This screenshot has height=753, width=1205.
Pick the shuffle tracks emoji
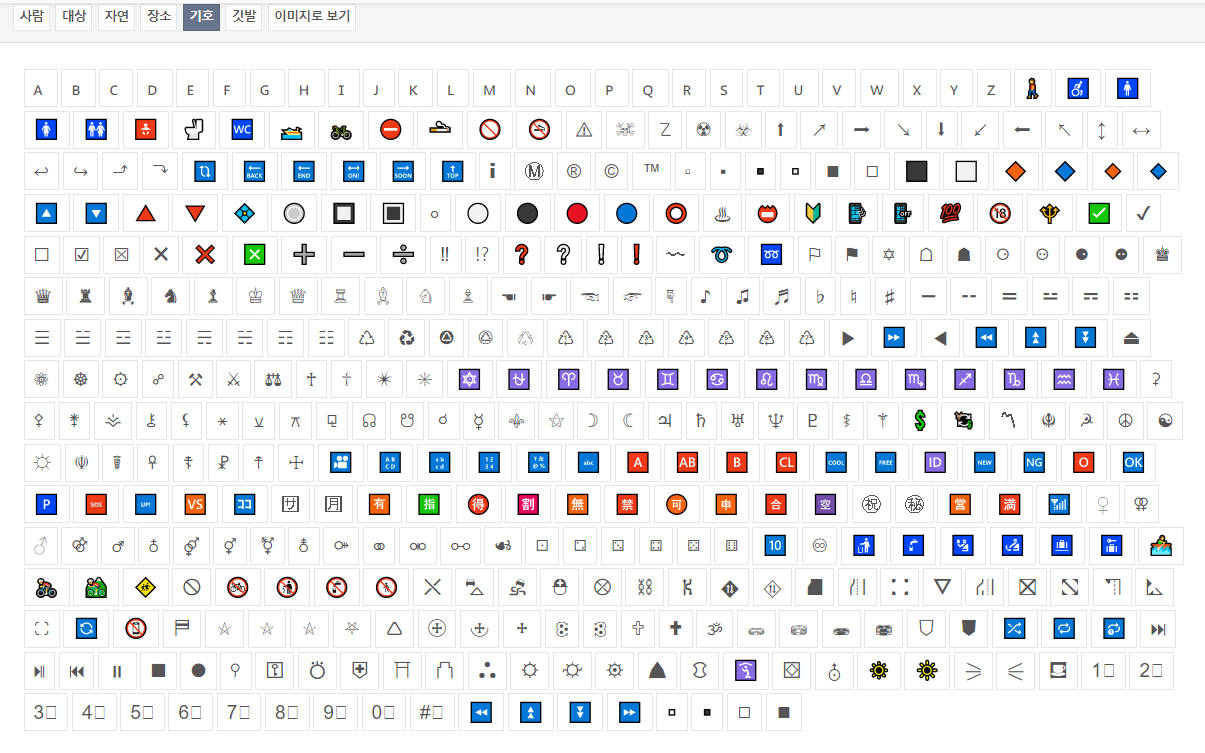1014,628
